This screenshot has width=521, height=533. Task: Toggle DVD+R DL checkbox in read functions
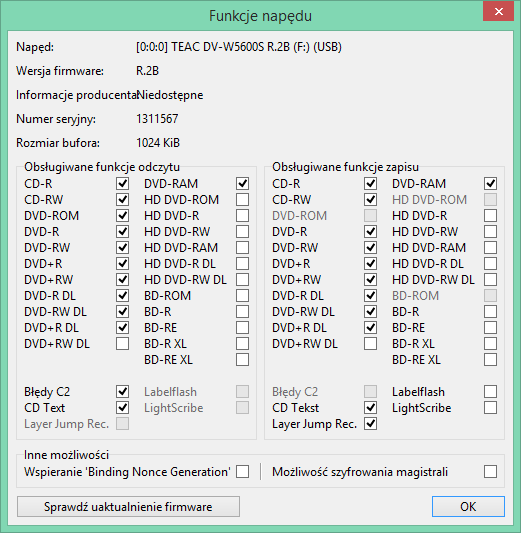(x=122, y=327)
